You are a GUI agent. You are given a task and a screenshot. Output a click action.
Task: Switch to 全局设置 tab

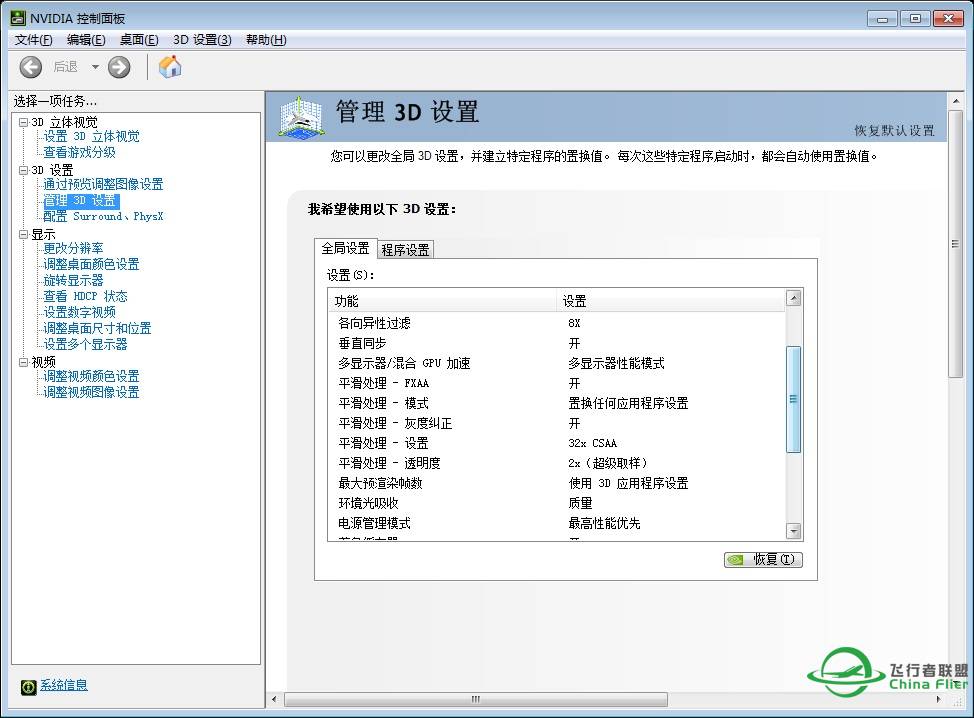(x=345, y=248)
